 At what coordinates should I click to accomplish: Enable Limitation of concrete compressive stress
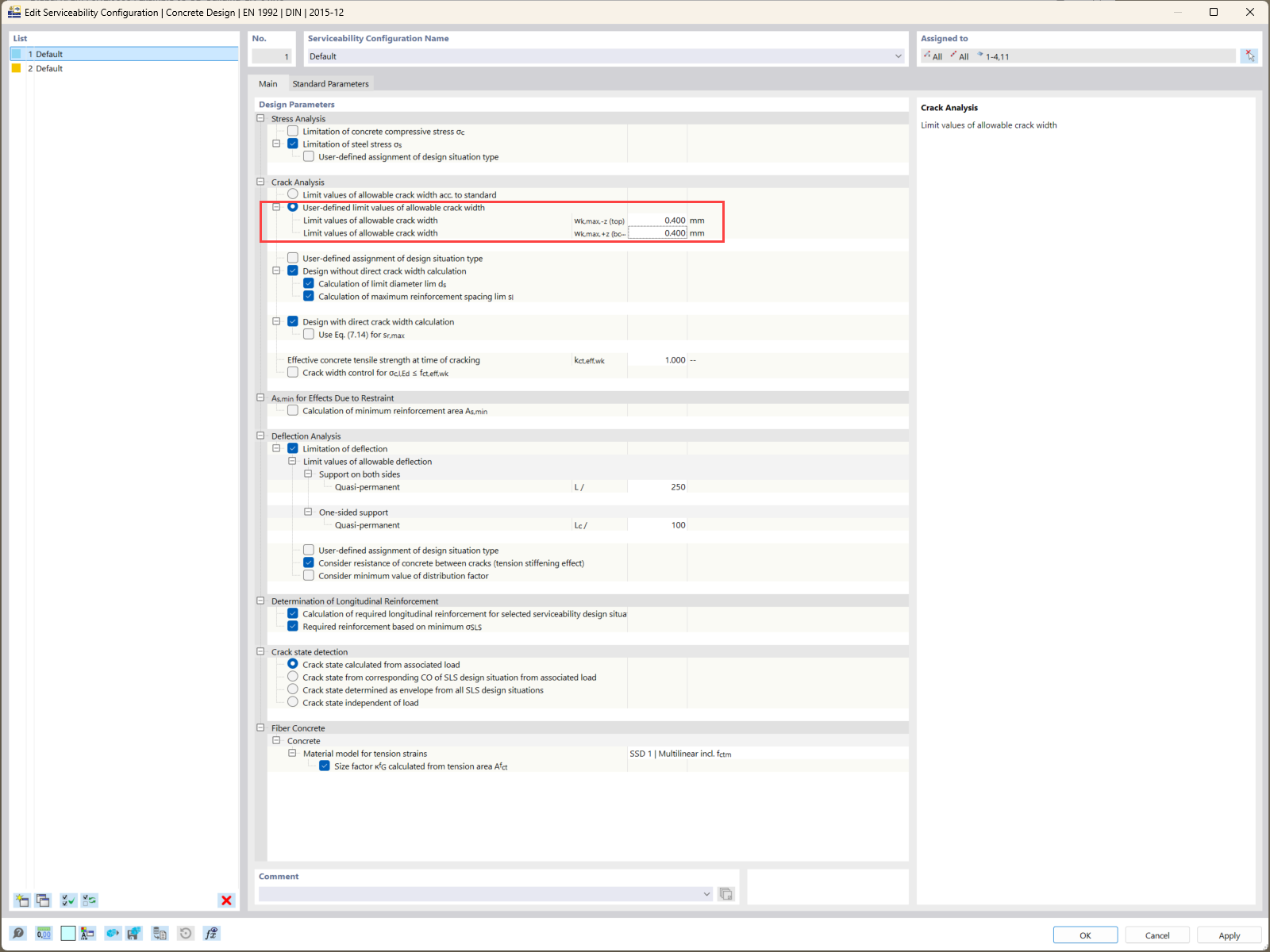click(293, 131)
